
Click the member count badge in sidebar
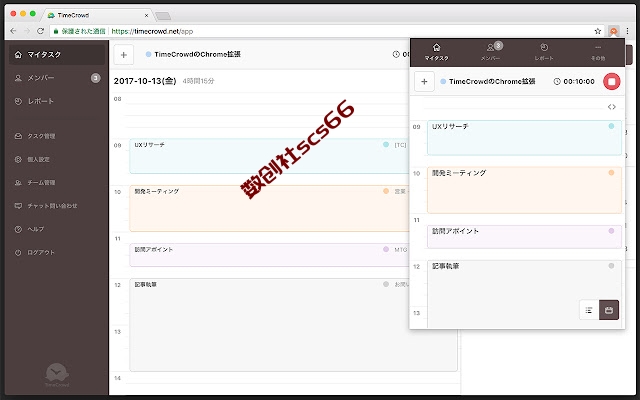pos(96,78)
